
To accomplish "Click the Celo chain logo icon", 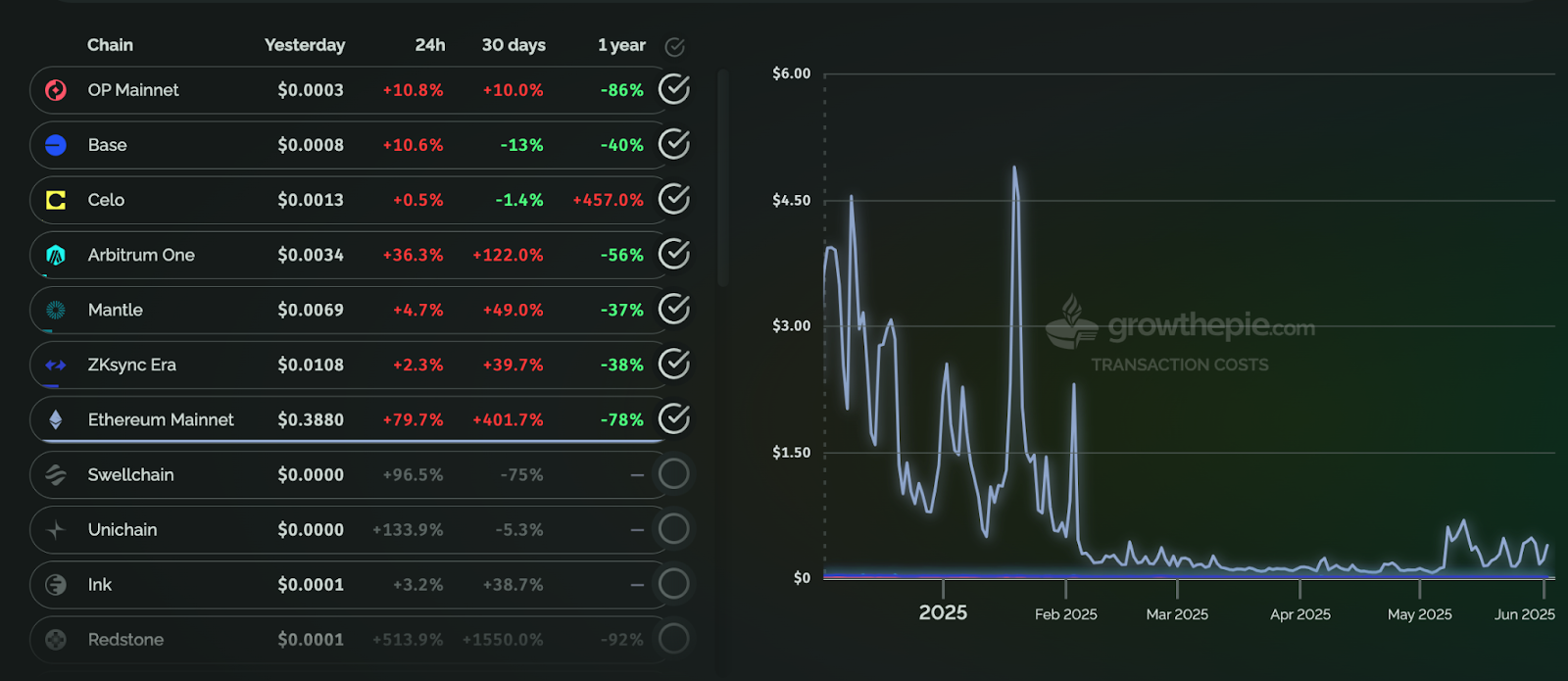I will [x=56, y=200].
